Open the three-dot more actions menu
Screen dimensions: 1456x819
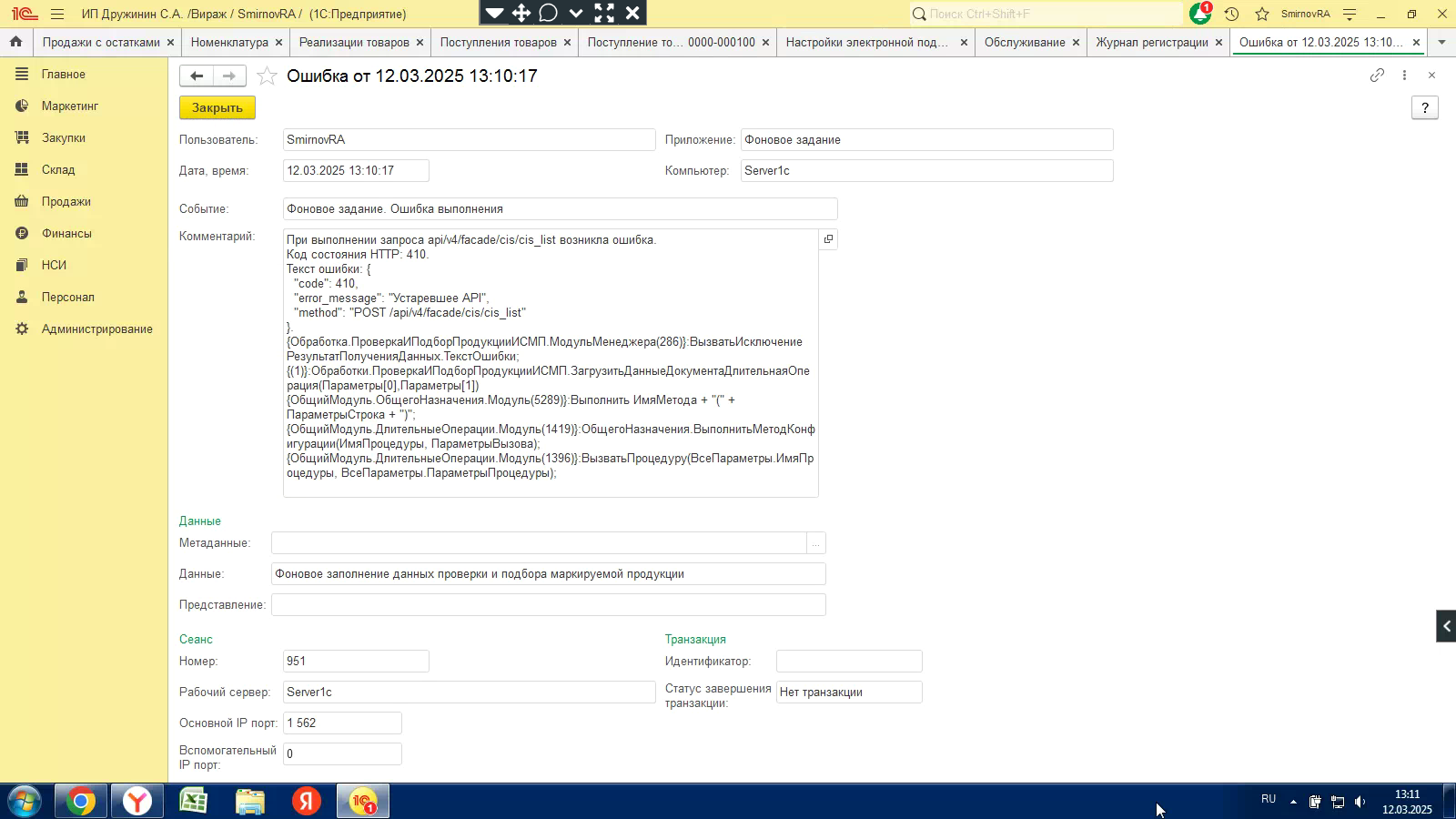click(x=1404, y=76)
